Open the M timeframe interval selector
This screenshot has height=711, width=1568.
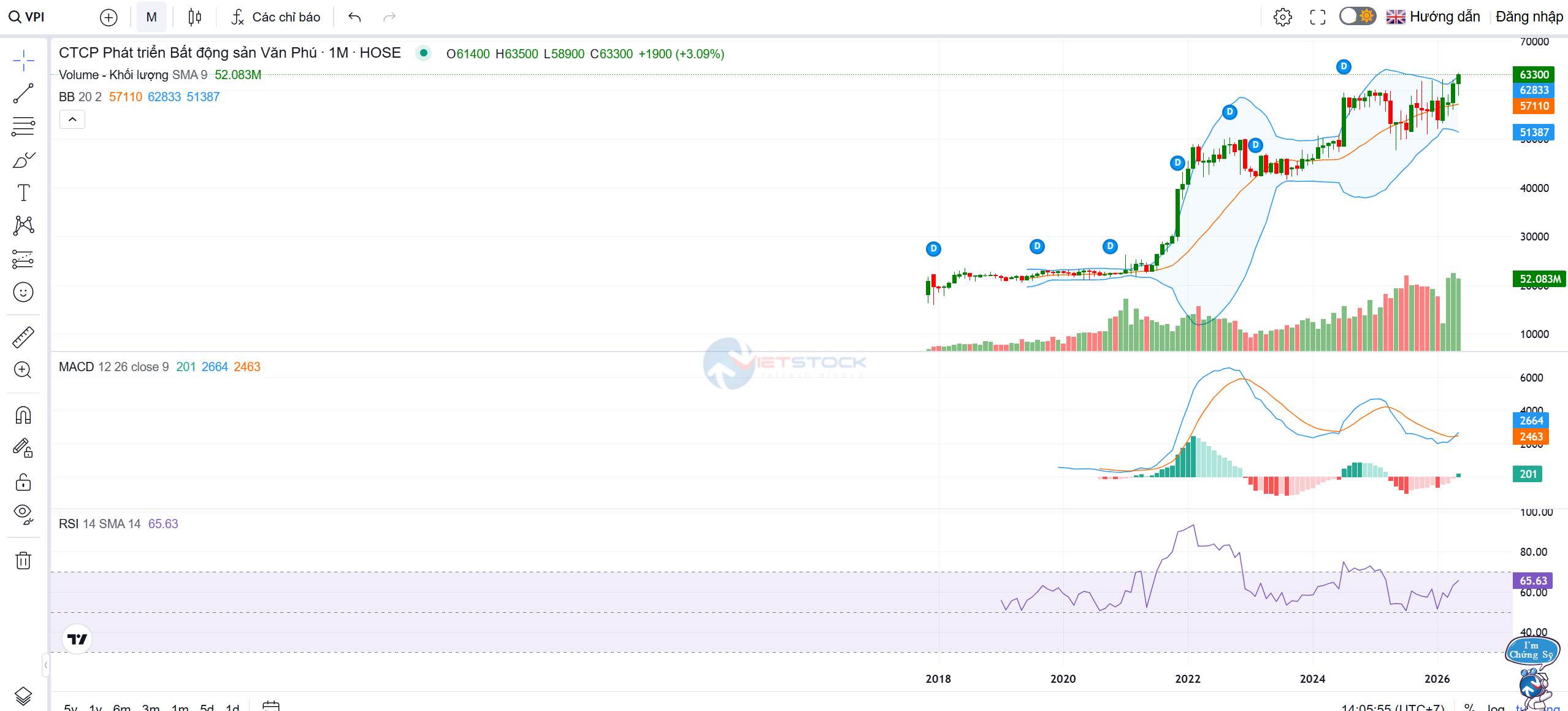click(x=151, y=17)
